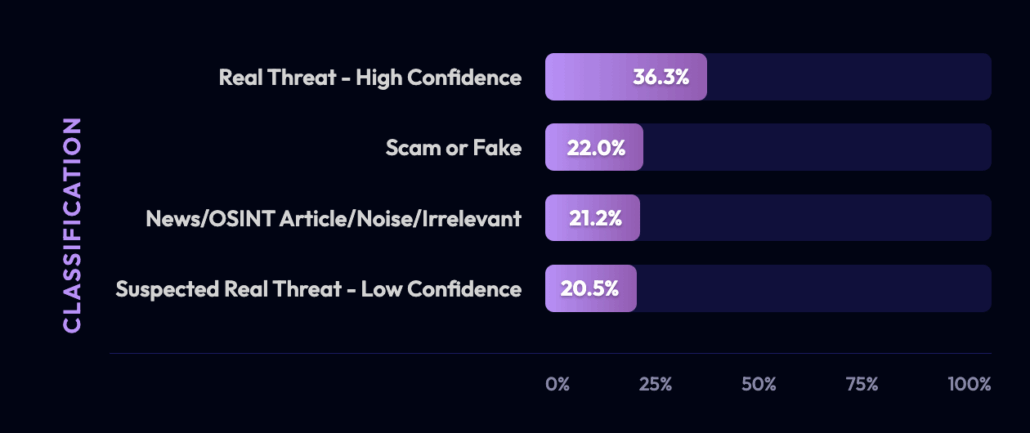Click the "News/OSINT Article/Noise/Irrelevant" label

click(x=333, y=218)
